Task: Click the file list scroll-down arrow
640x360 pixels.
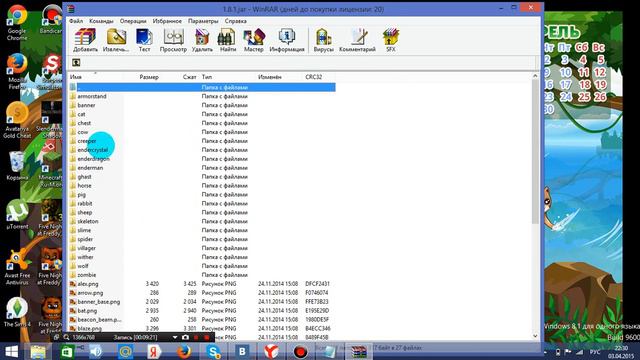Action: [535, 336]
